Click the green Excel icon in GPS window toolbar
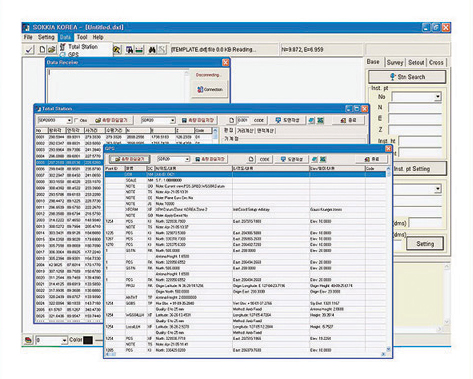This screenshot has width=473, height=379. pyautogui.click(x=323, y=159)
